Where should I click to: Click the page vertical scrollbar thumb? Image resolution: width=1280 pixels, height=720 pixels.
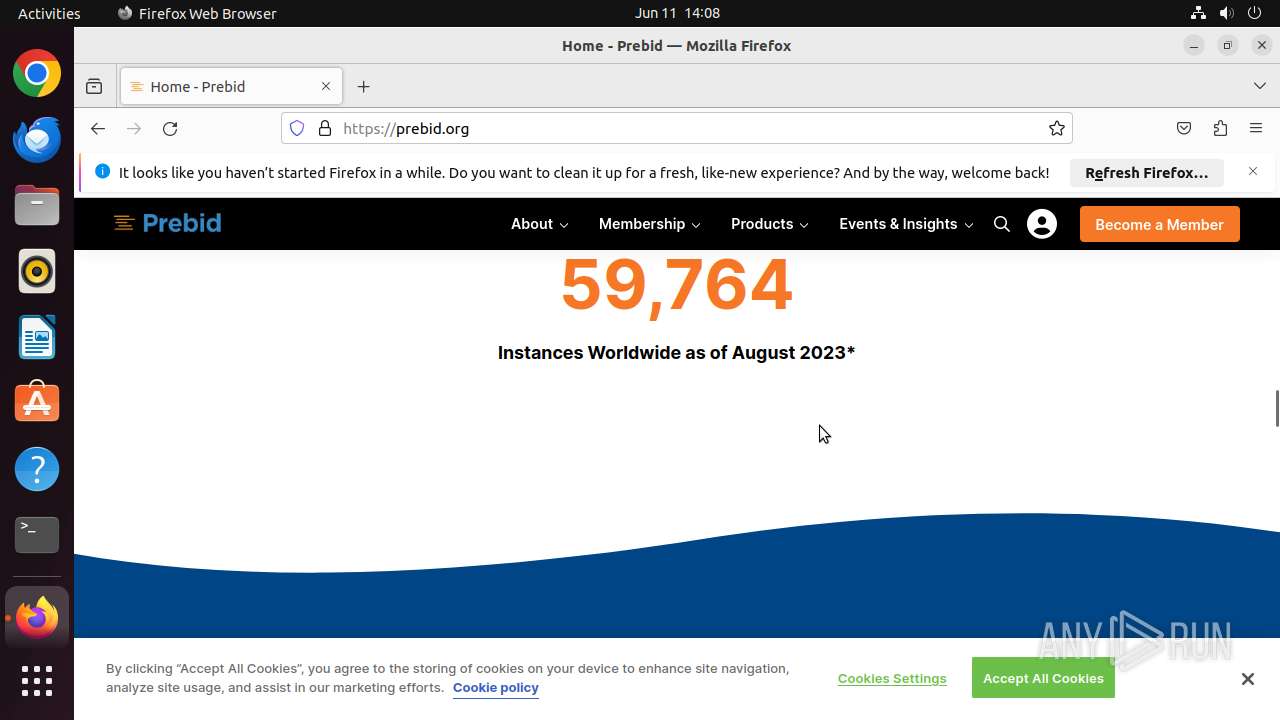[1276, 408]
